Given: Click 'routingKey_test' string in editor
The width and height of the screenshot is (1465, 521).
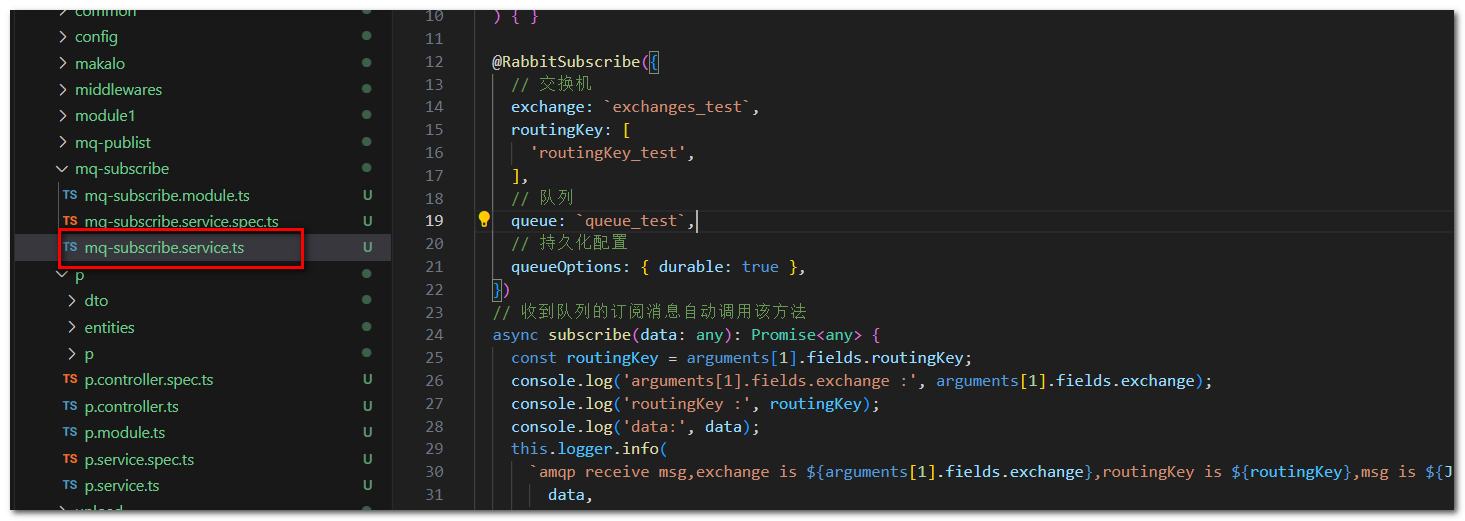Looking at the screenshot, I should [x=608, y=153].
